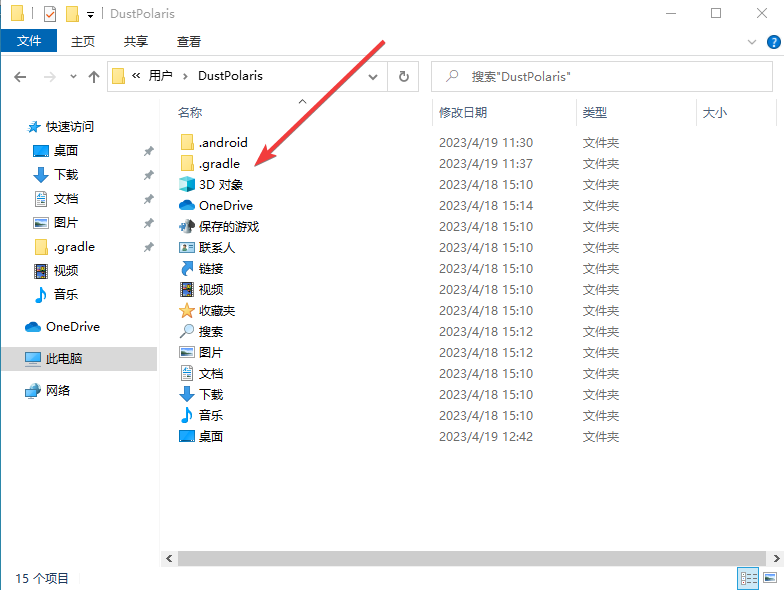This screenshot has width=784, height=590.
Task: Select the 视频 film icon in file list
Action: point(187,290)
